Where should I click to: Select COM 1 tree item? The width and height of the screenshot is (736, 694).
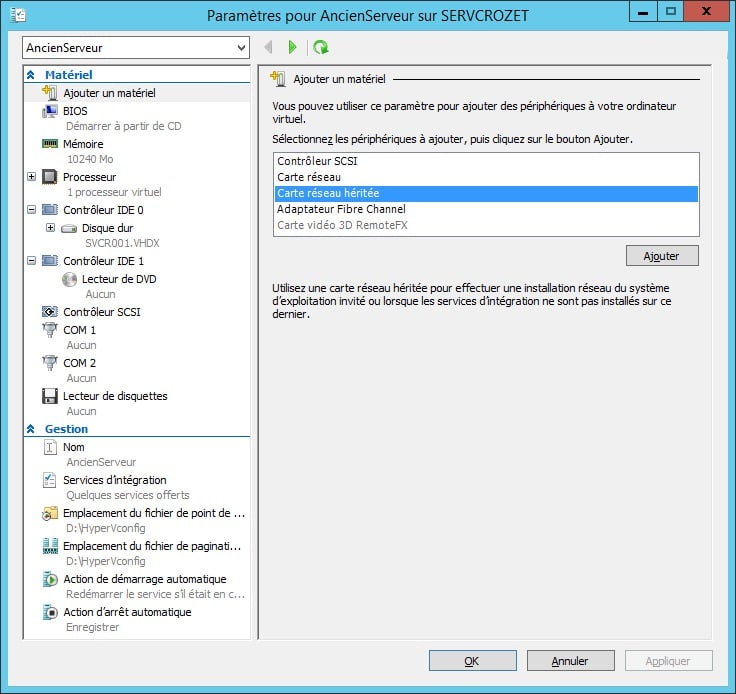click(79, 330)
